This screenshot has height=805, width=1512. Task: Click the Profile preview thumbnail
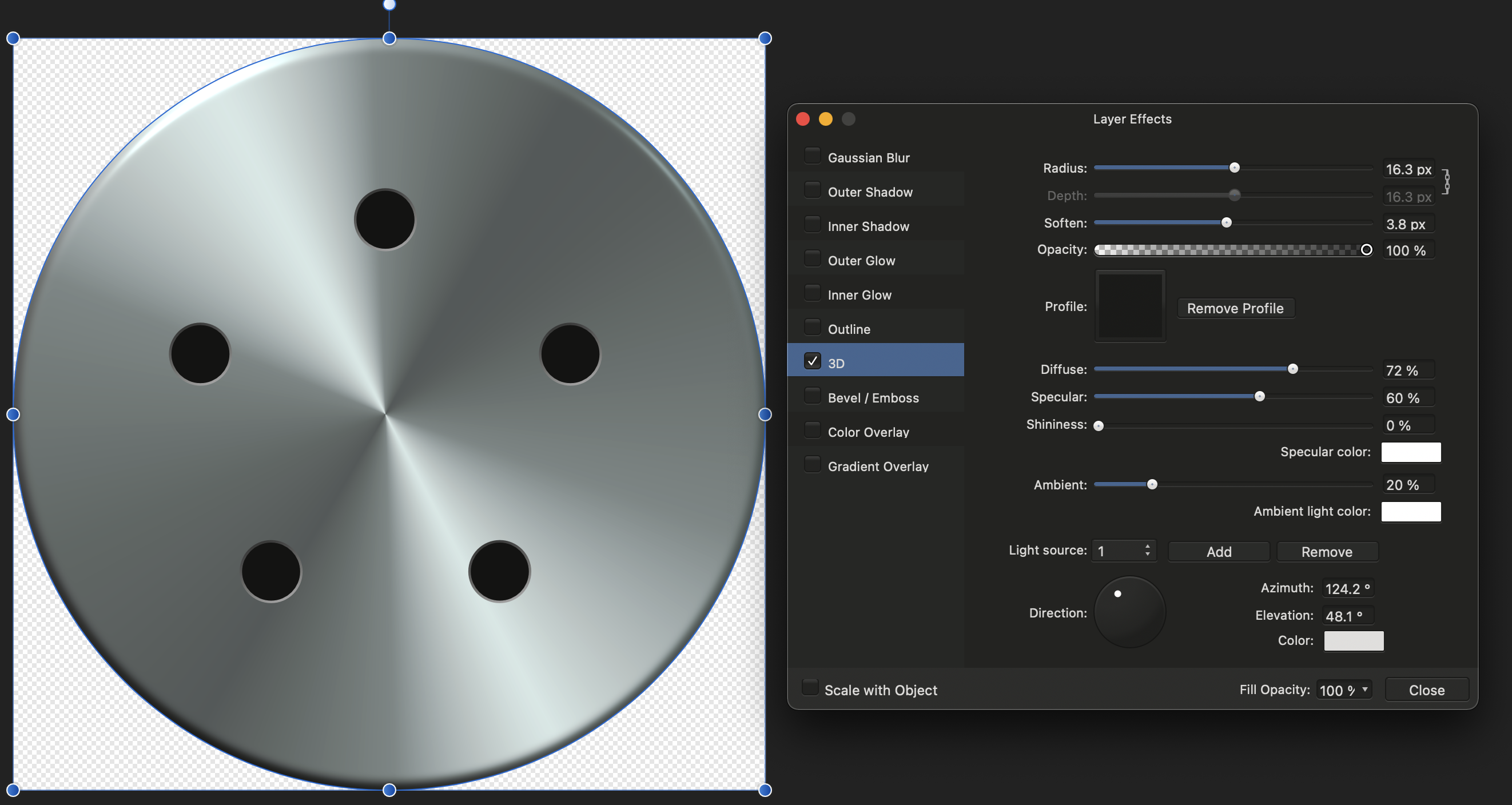(x=1130, y=306)
